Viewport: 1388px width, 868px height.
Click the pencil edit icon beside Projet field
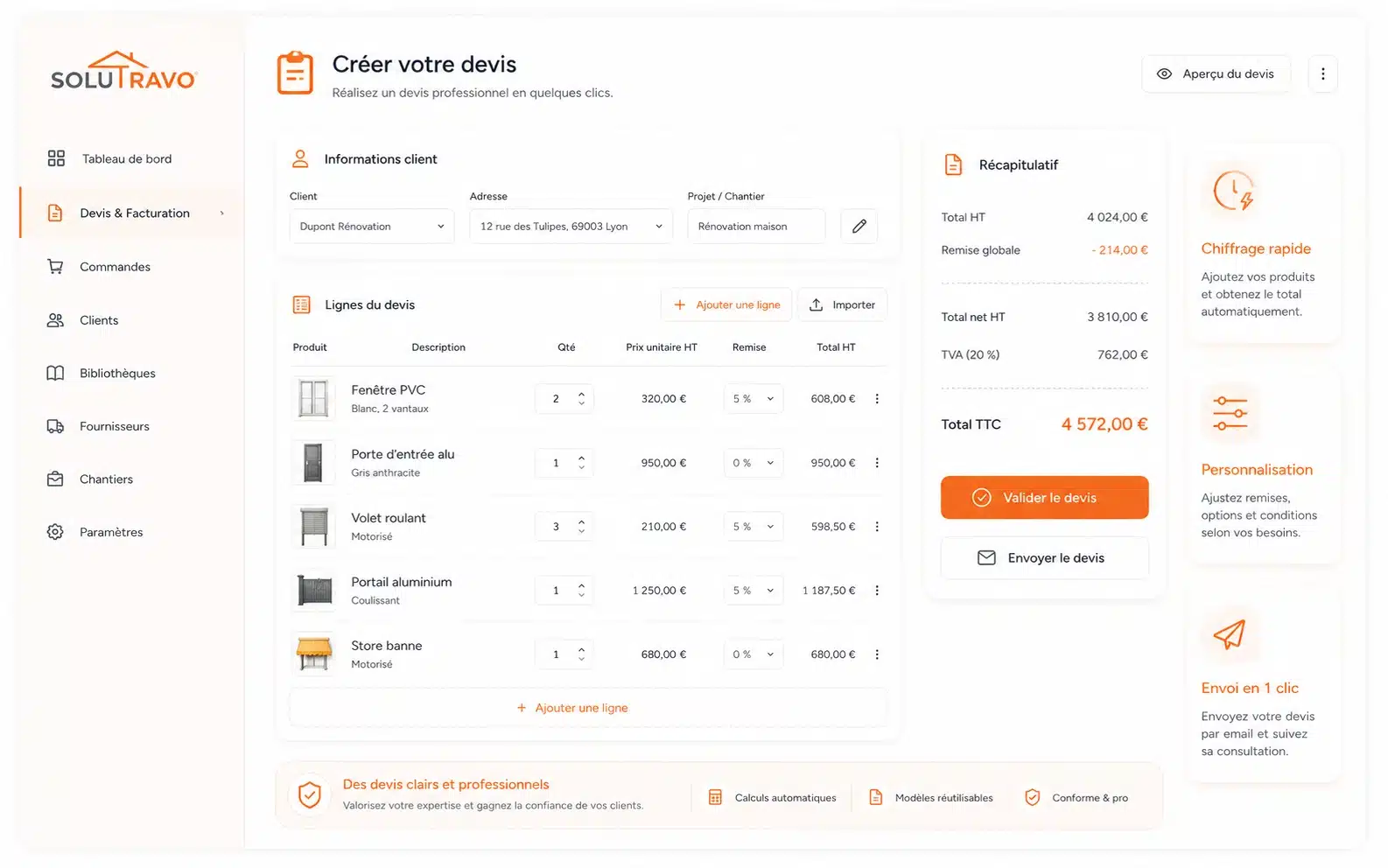click(859, 226)
